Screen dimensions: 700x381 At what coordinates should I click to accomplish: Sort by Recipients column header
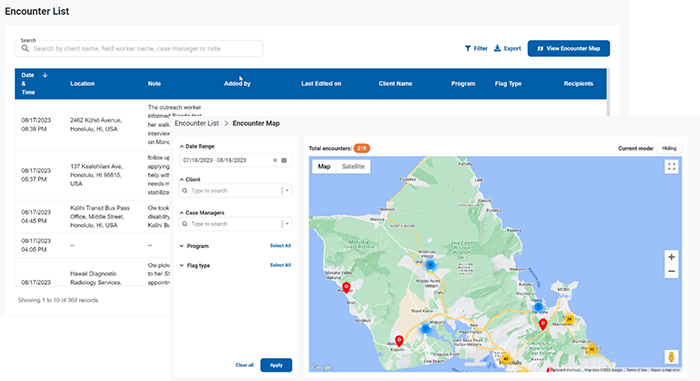[578, 84]
